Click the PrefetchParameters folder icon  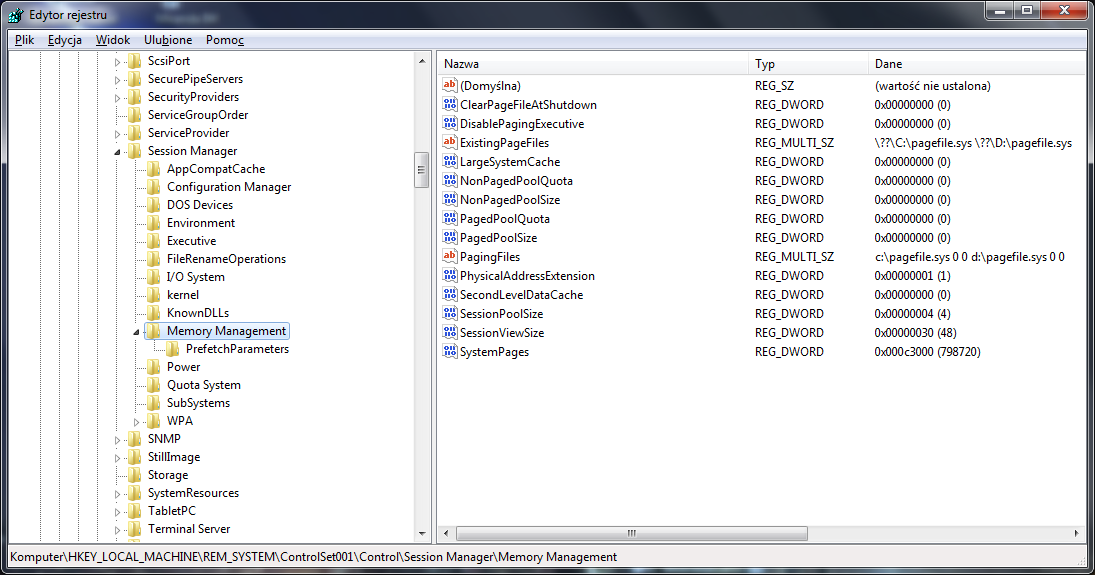(x=172, y=349)
